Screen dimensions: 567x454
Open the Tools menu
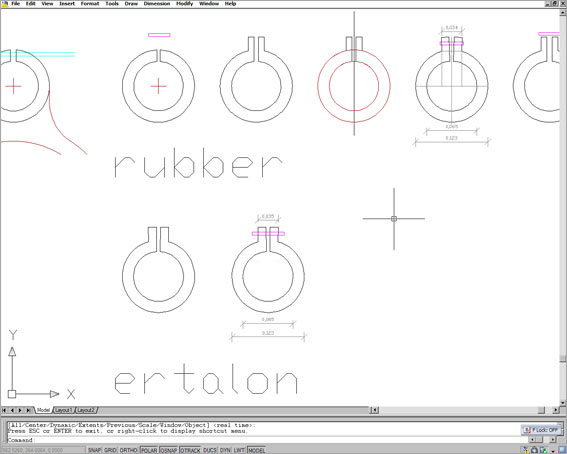click(x=112, y=4)
